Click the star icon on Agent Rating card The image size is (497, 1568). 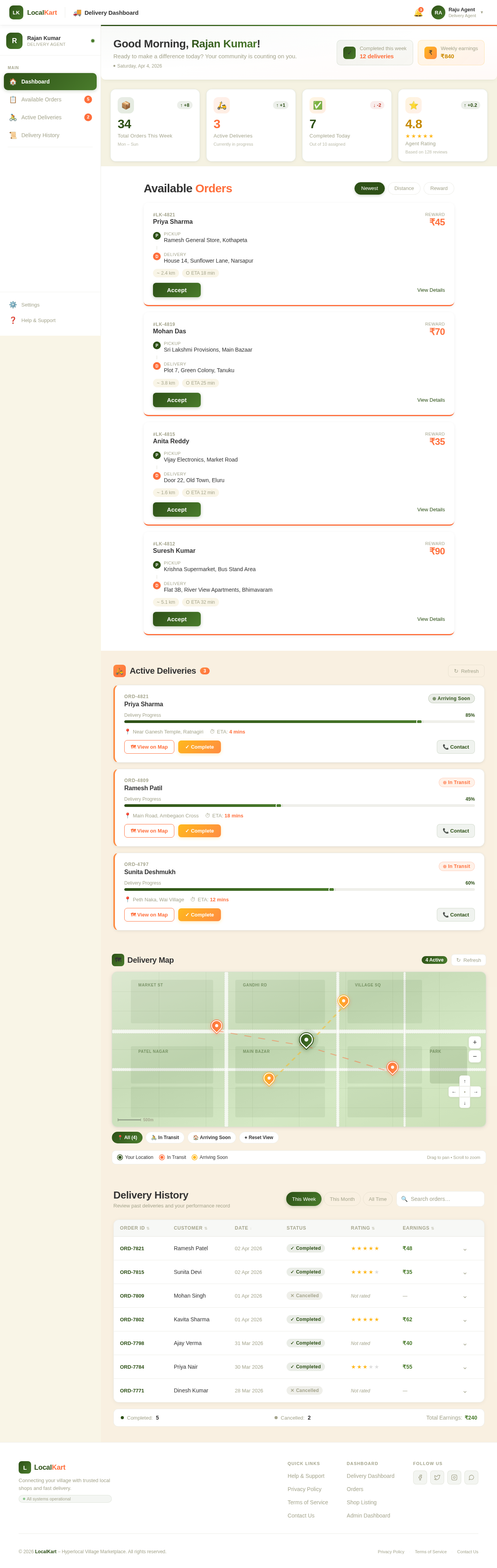(414, 105)
